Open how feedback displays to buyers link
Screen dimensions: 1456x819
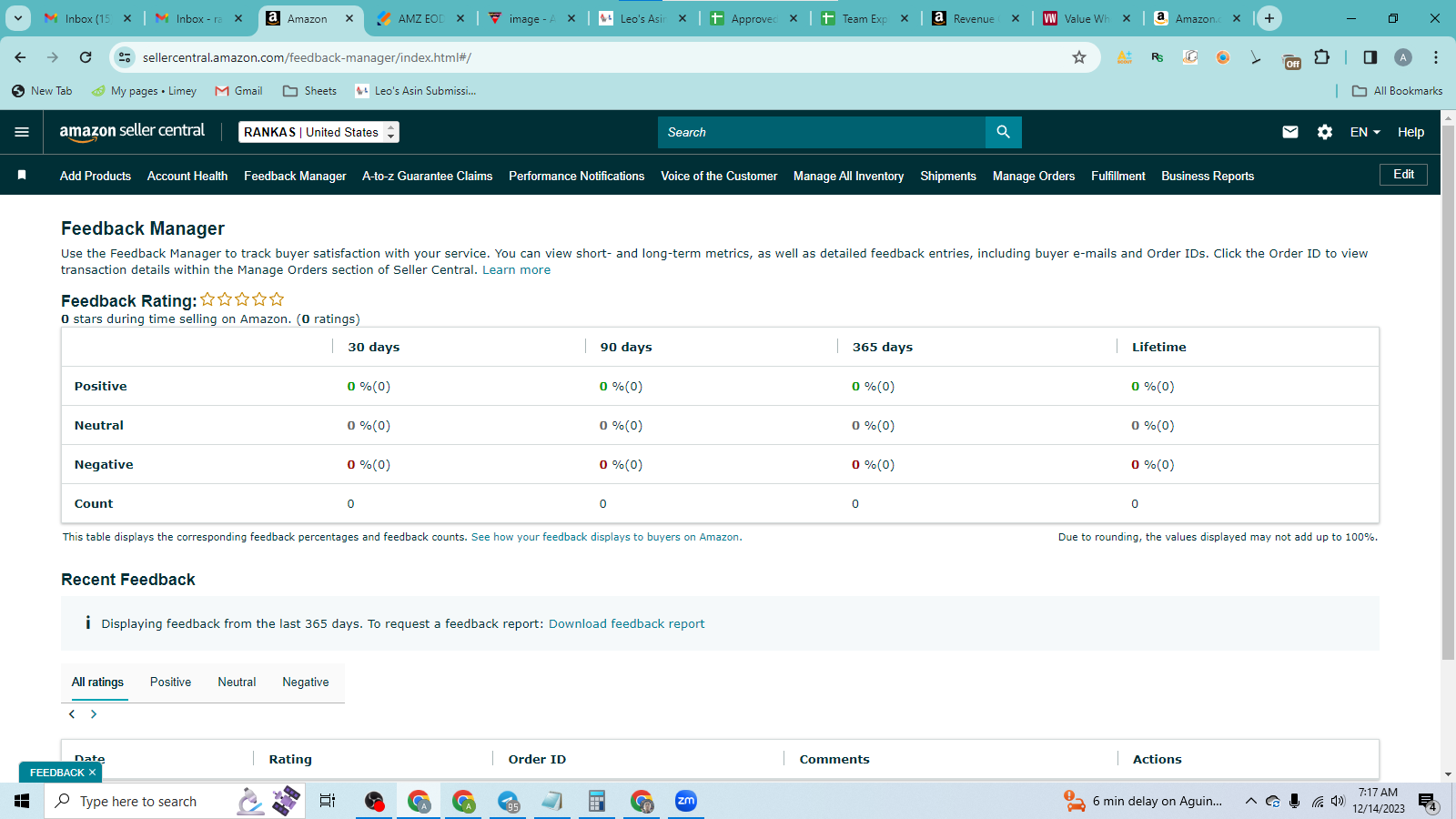(x=606, y=537)
